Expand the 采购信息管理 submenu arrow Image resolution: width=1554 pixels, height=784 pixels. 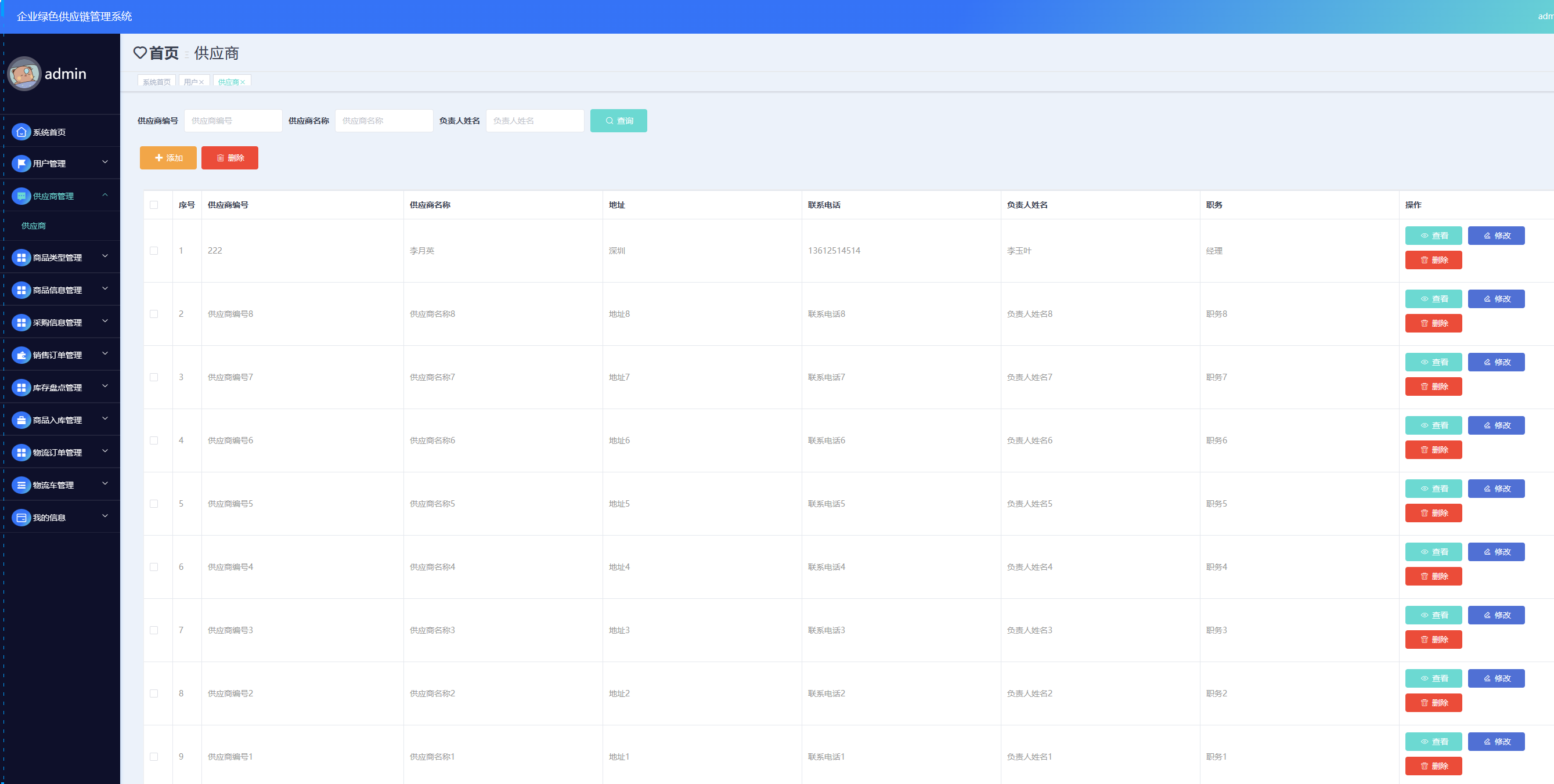click(105, 321)
